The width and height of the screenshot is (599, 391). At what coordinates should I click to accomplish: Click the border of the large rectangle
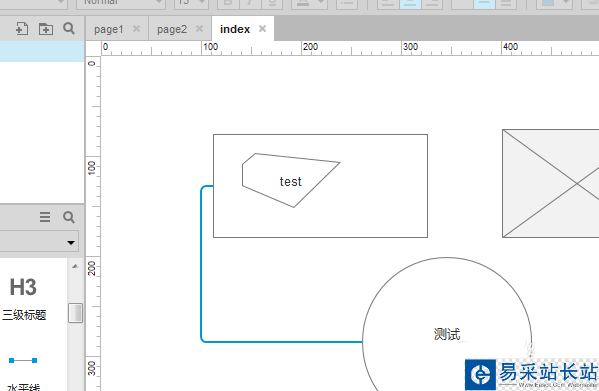pyautogui.click(x=320, y=134)
